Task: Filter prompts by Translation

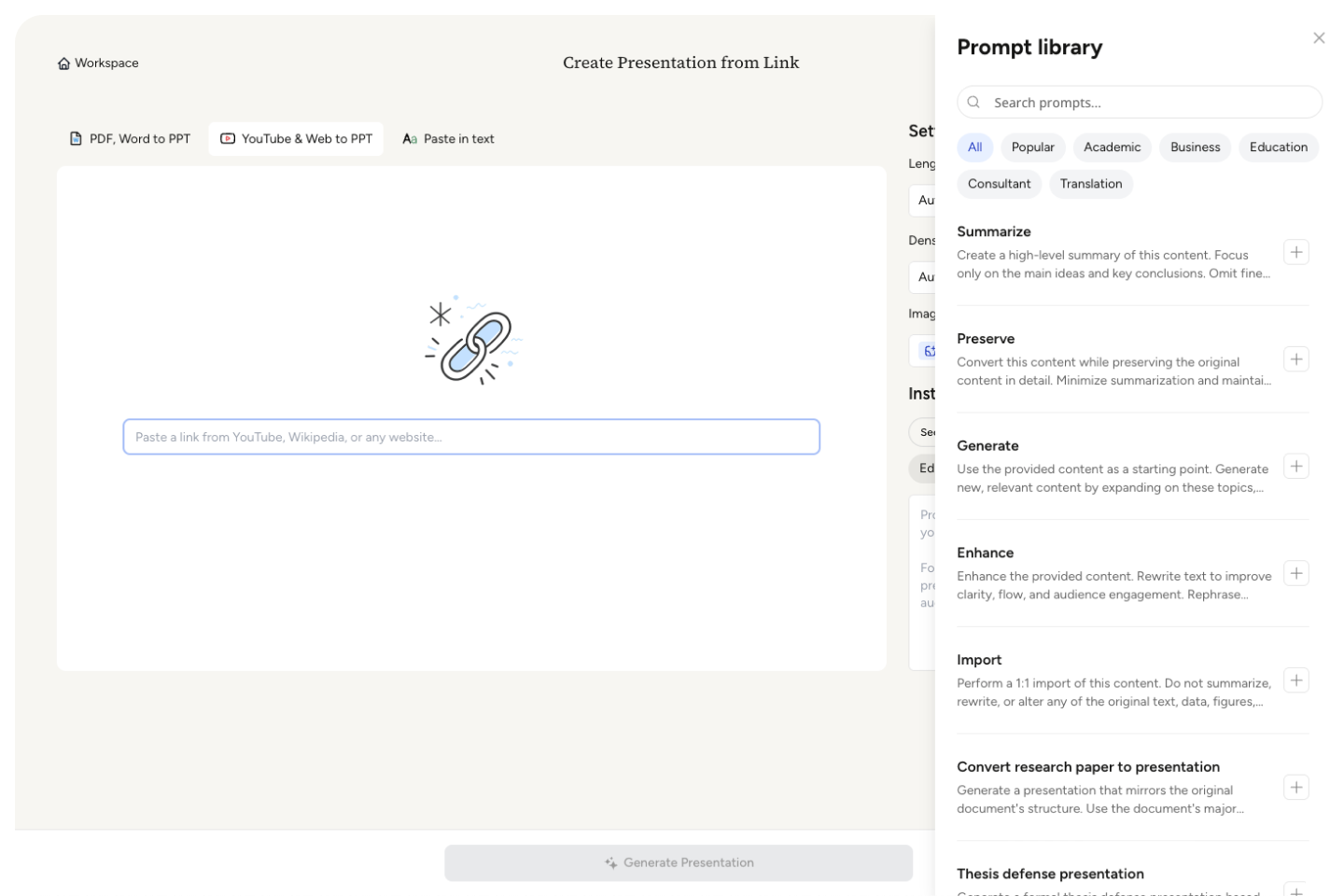Action: click(x=1090, y=184)
